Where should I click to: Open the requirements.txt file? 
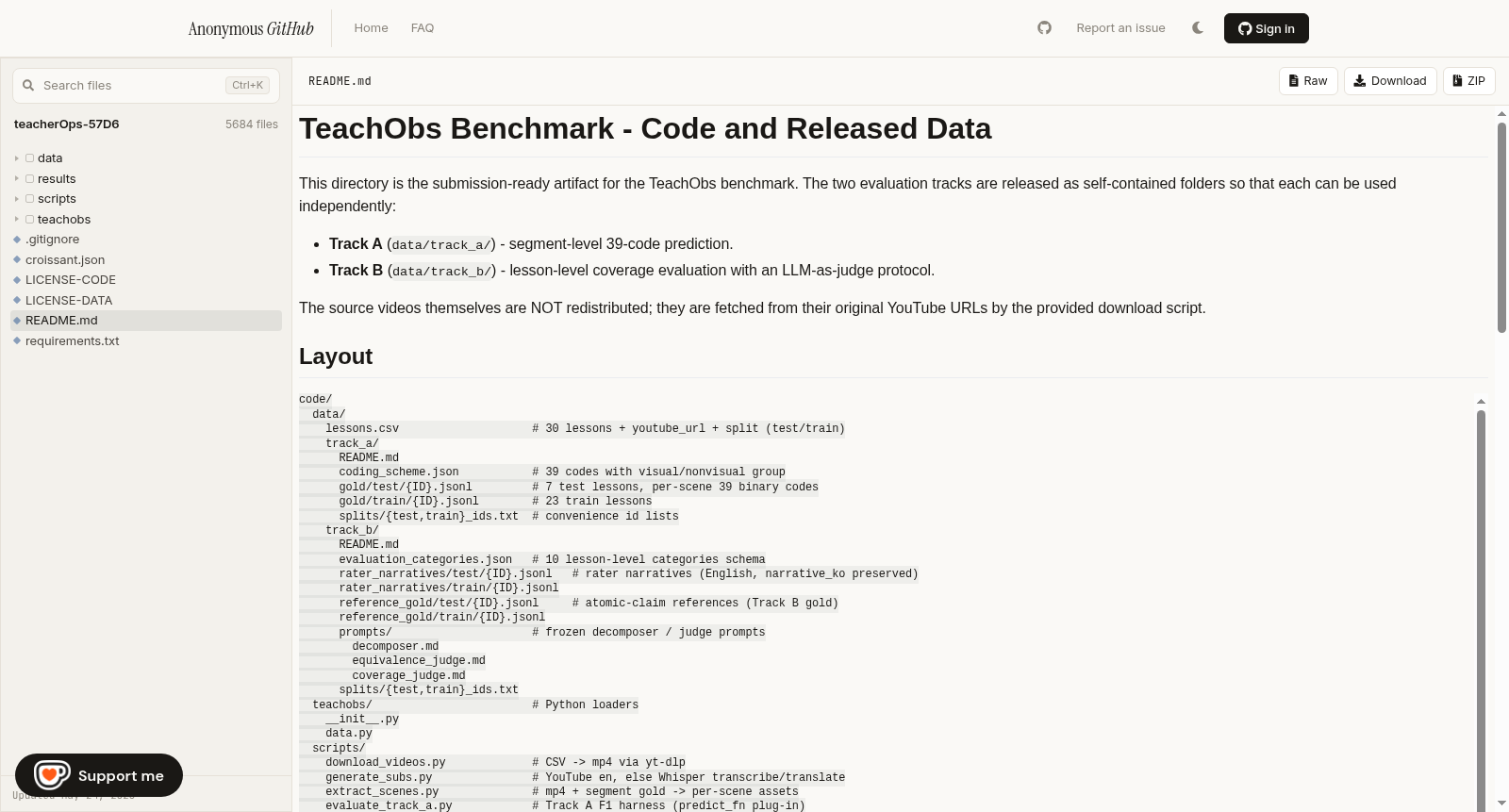pos(73,341)
